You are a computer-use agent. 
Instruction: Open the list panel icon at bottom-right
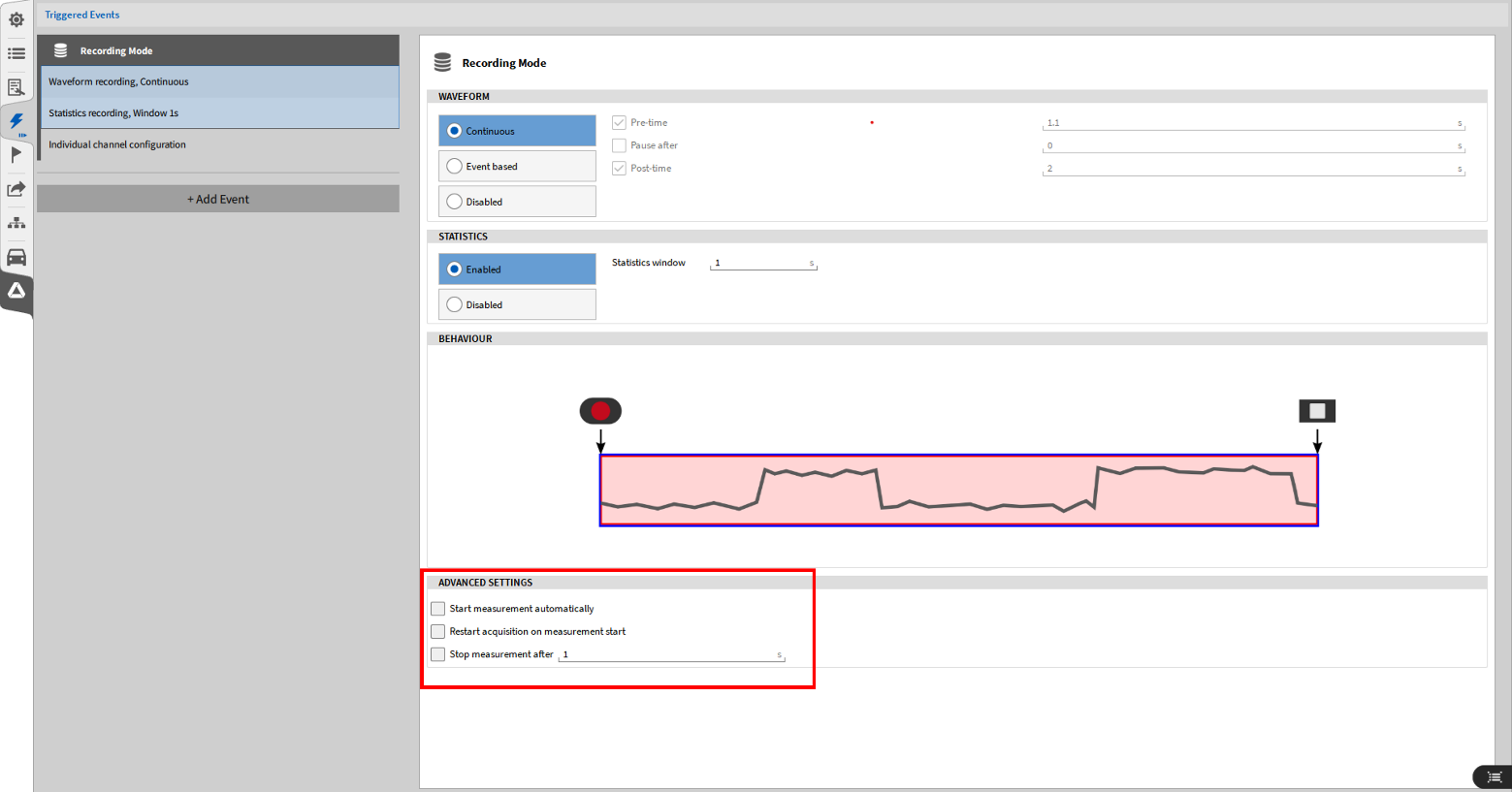pyautogui.click(x=1494, y=776)
